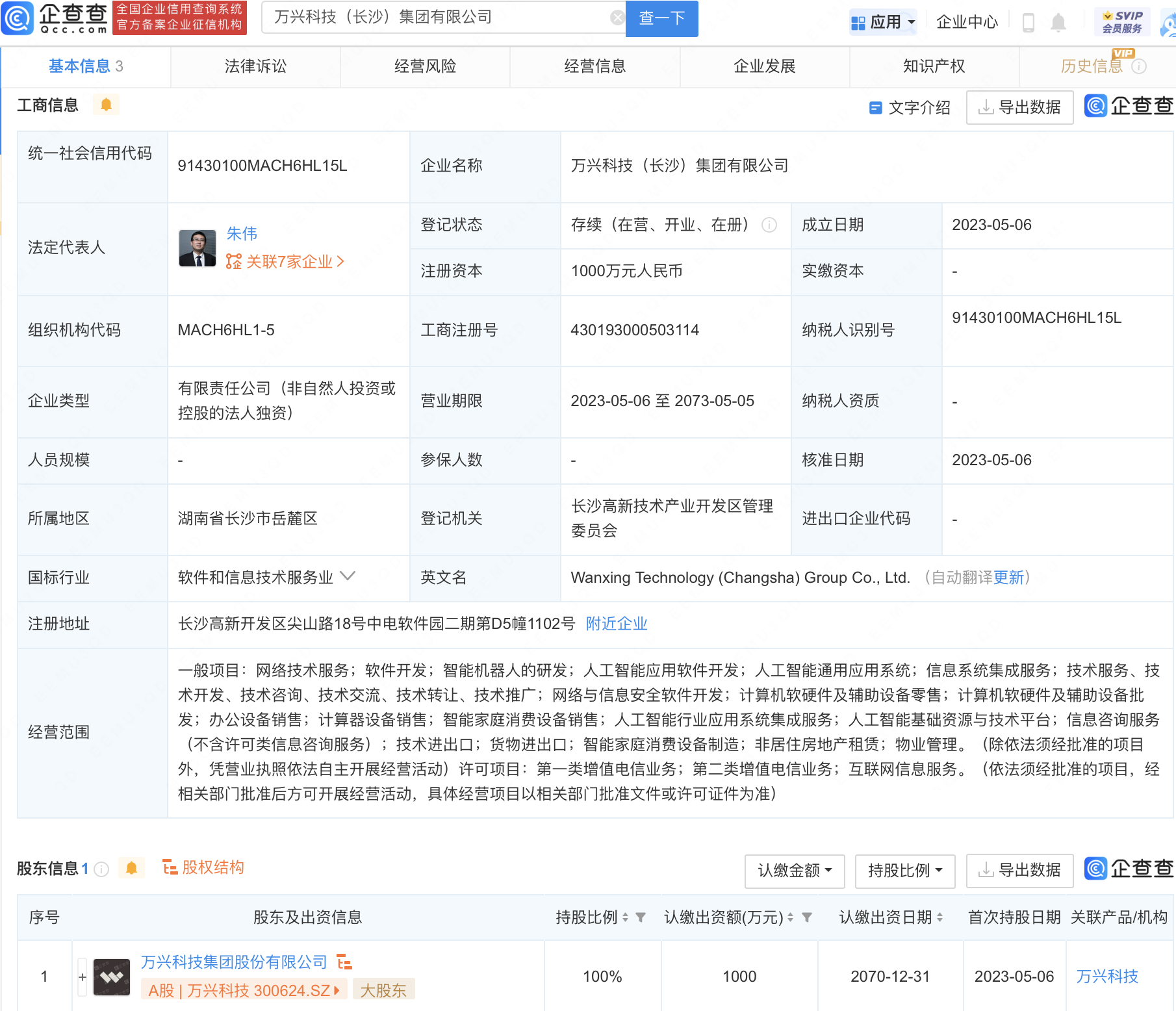
Task: Filter 持股比例 column funnel icon
Action: pos(641,917)
